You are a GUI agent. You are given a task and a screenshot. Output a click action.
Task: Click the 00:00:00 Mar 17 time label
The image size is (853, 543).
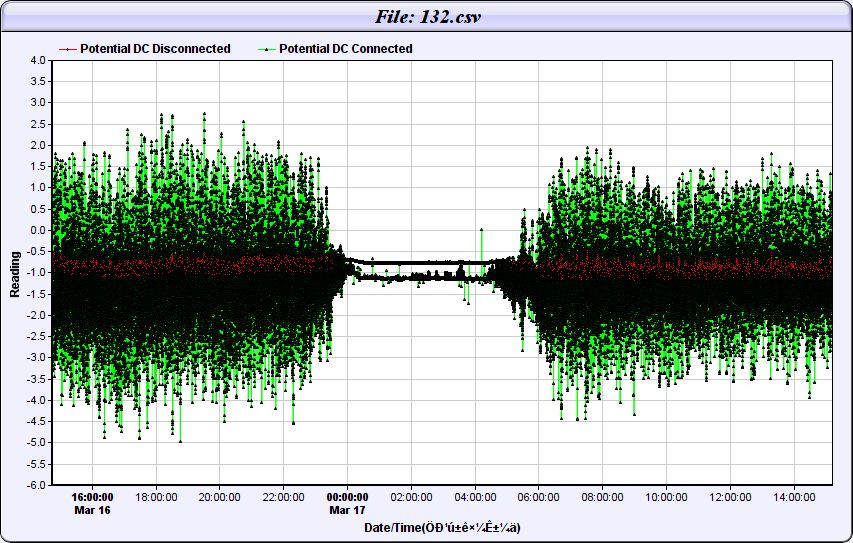[349, 502]
